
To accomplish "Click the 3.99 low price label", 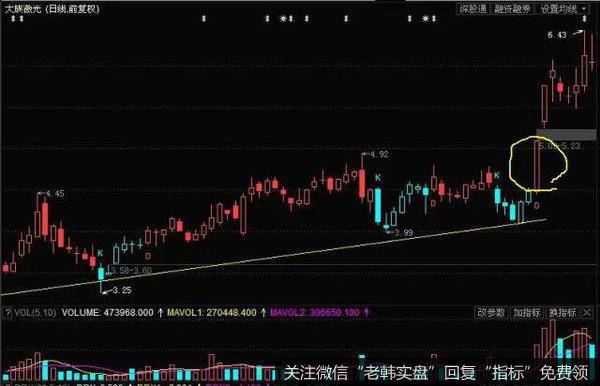I will coord(403,233).
